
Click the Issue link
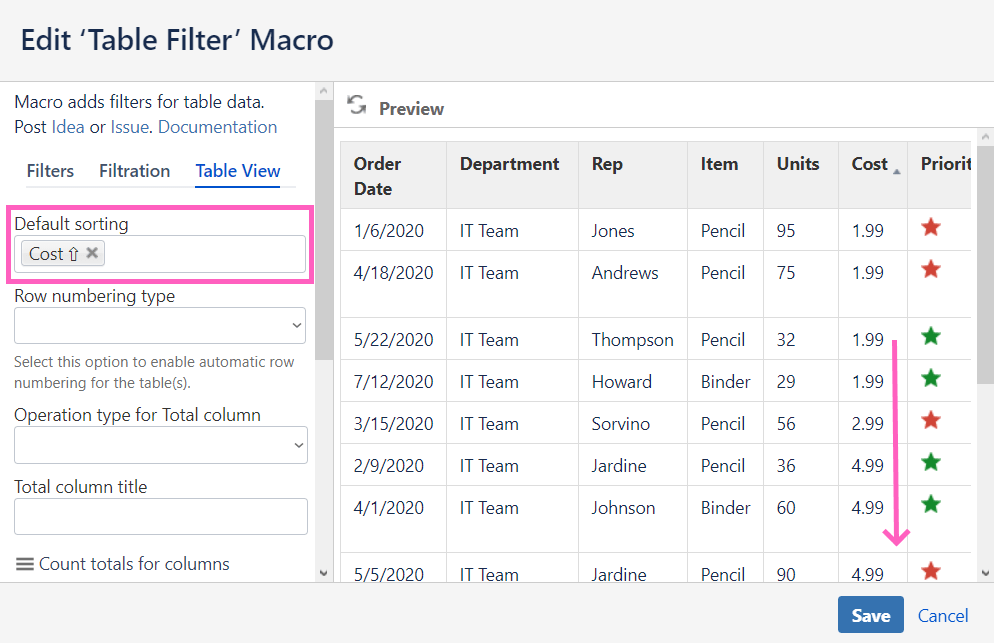129,127
